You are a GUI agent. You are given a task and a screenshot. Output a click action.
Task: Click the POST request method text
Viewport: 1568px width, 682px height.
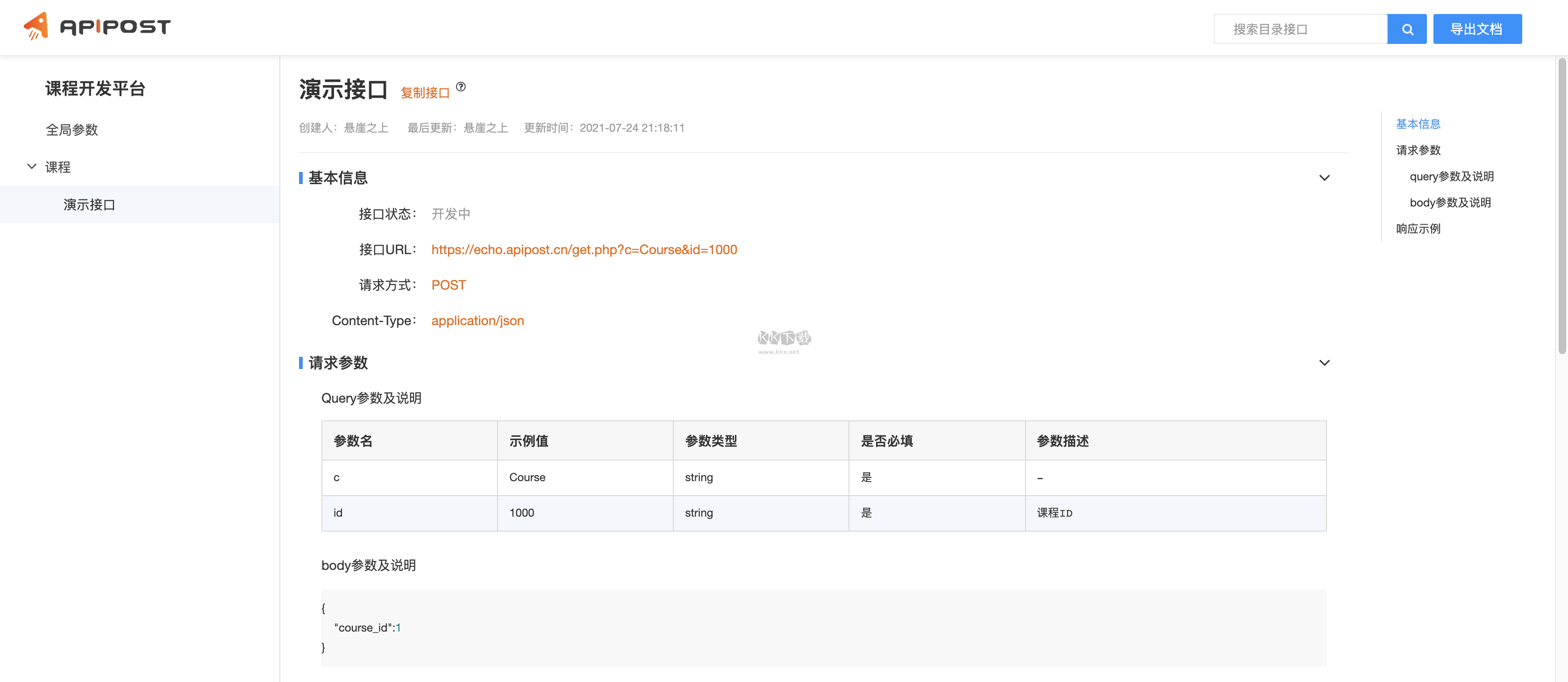point(449,285)
